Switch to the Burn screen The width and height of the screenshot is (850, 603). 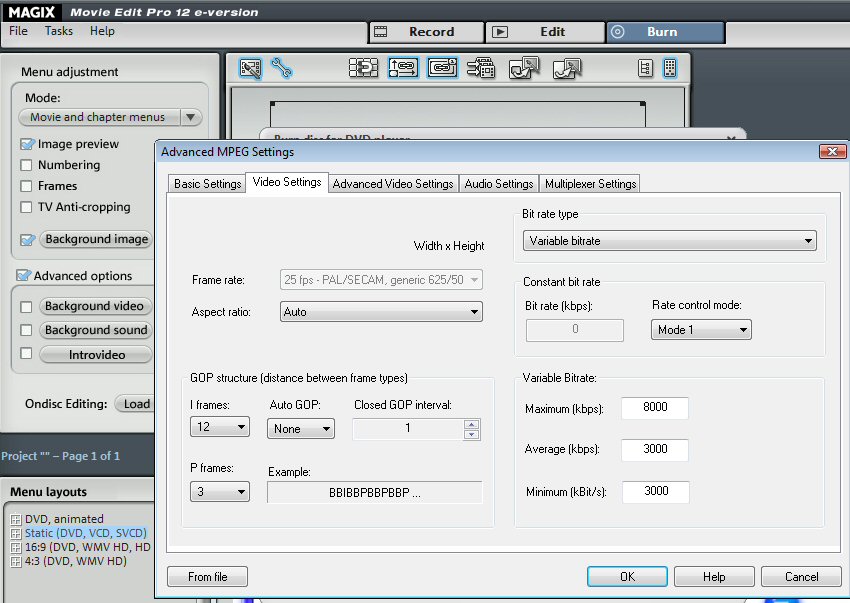pyautogui.click(x=666, y=32)
